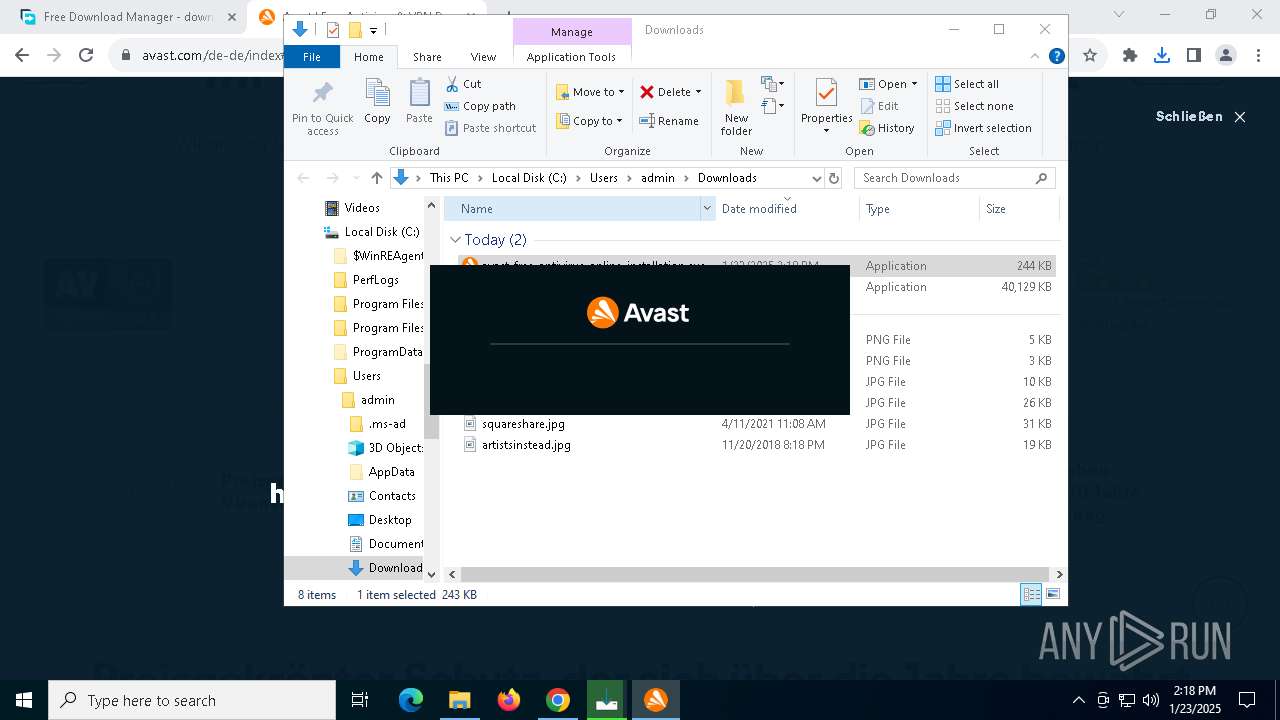1280x720 pixels.
Task: Select AppData folder in navigation tree
Action: coord(391,472)
